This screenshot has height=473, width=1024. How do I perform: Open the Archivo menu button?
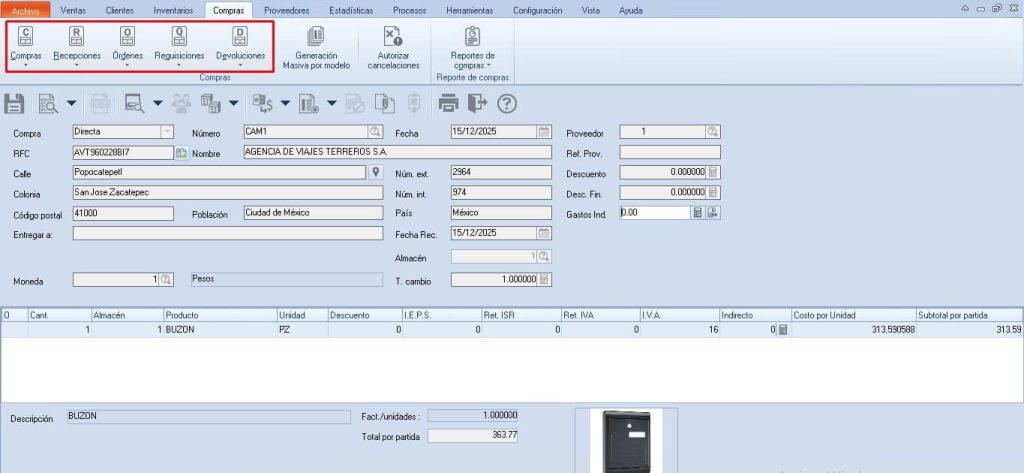tap(25, 10)
